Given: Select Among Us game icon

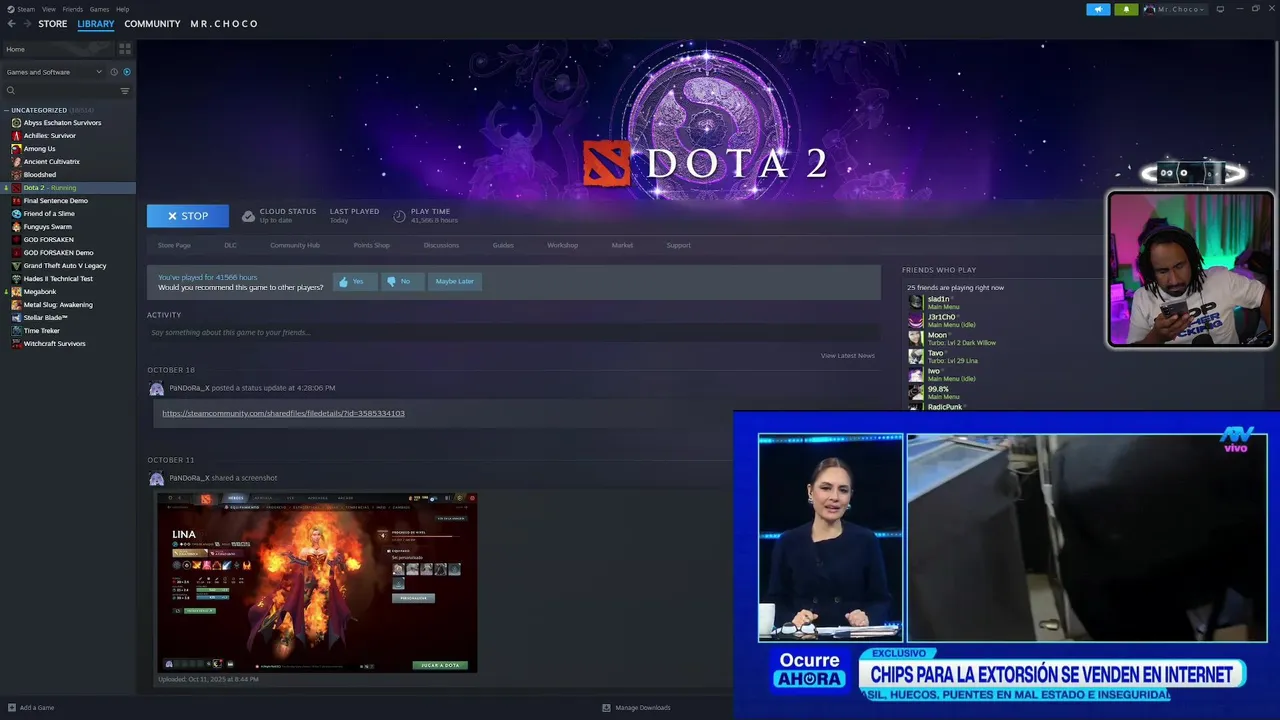Looking at the screenshot, I should click(16, 149).
